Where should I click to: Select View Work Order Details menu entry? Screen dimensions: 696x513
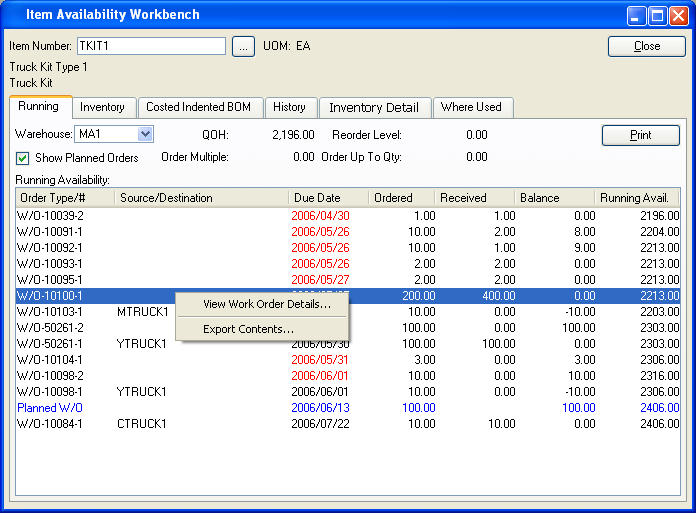(x=266, y=304)
